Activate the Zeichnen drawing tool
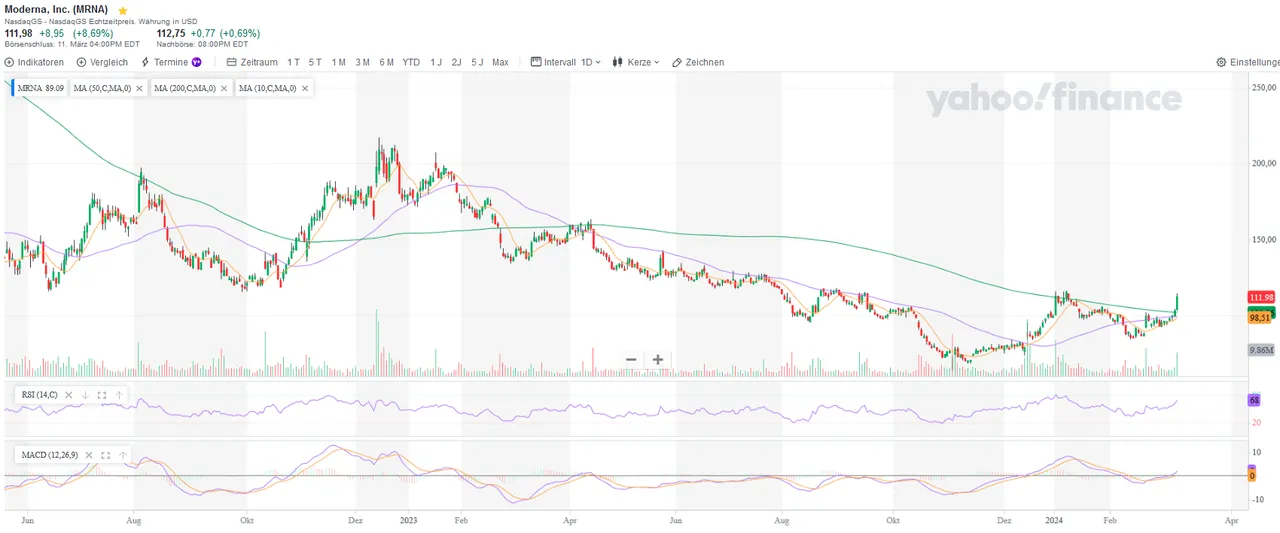 (698, 62)
